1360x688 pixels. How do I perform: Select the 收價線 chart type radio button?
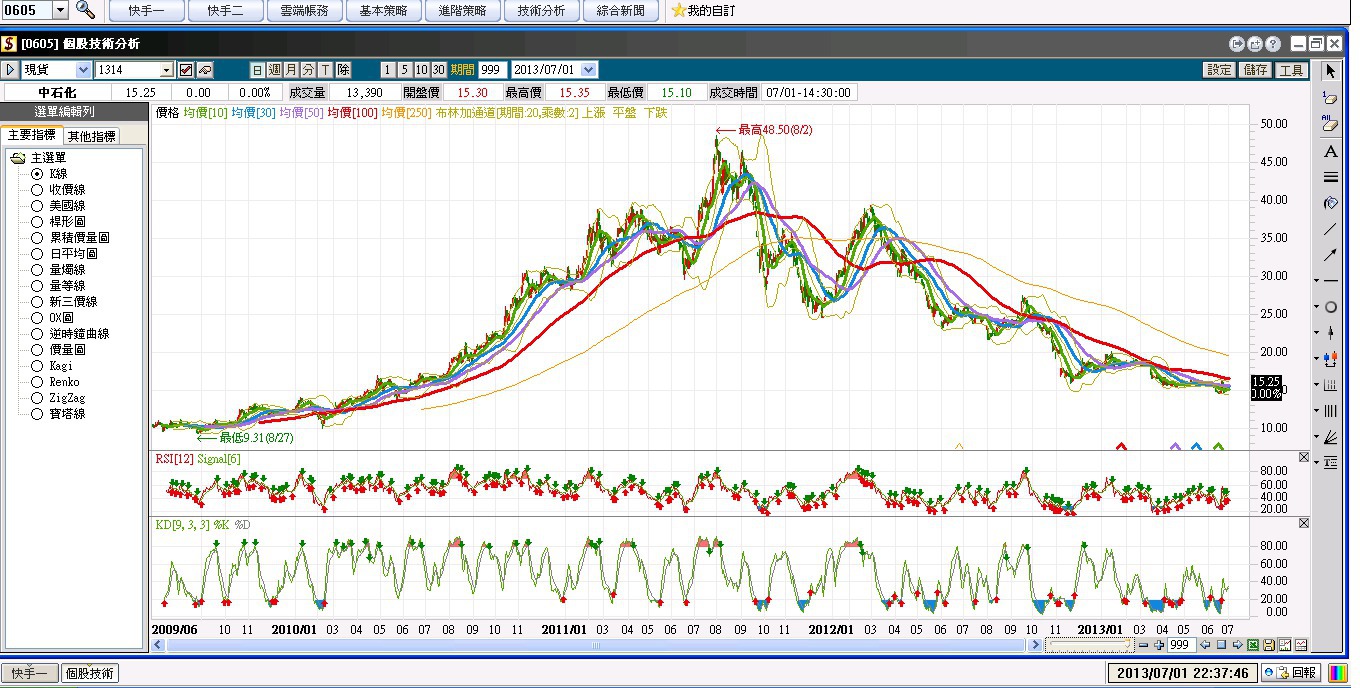pos(37,190)
